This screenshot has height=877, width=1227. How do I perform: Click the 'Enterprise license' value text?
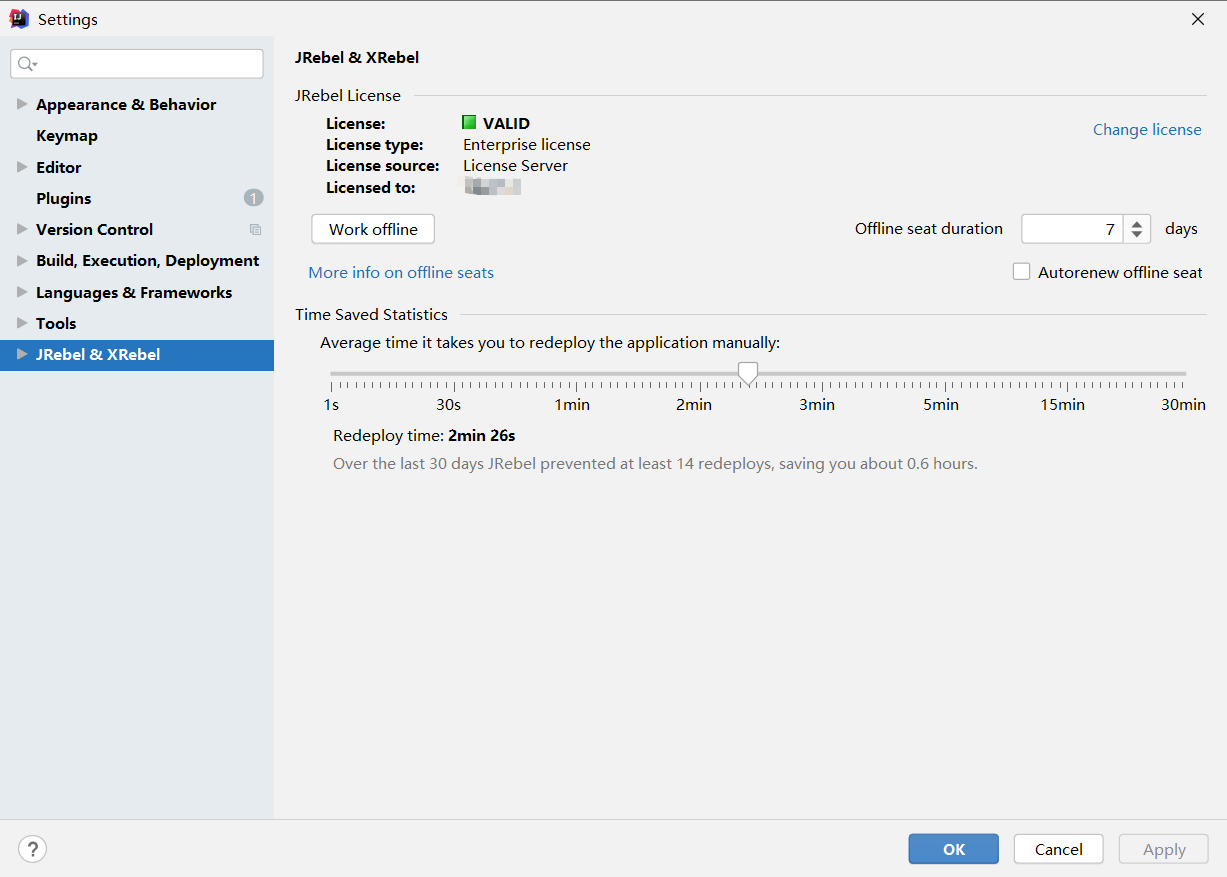tap(527, 144)
